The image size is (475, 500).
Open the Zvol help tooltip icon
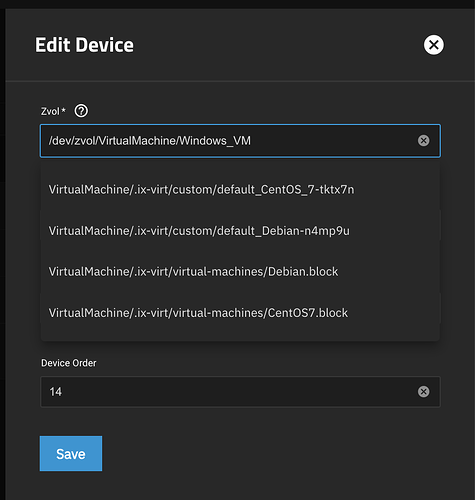pyautogui.click(x=81, y=111)
